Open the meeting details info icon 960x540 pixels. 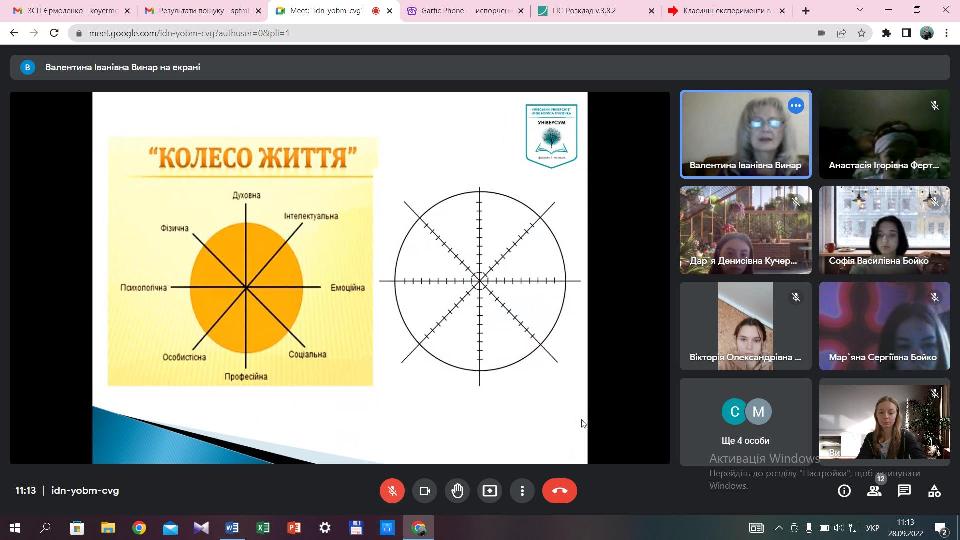(844, 491)
